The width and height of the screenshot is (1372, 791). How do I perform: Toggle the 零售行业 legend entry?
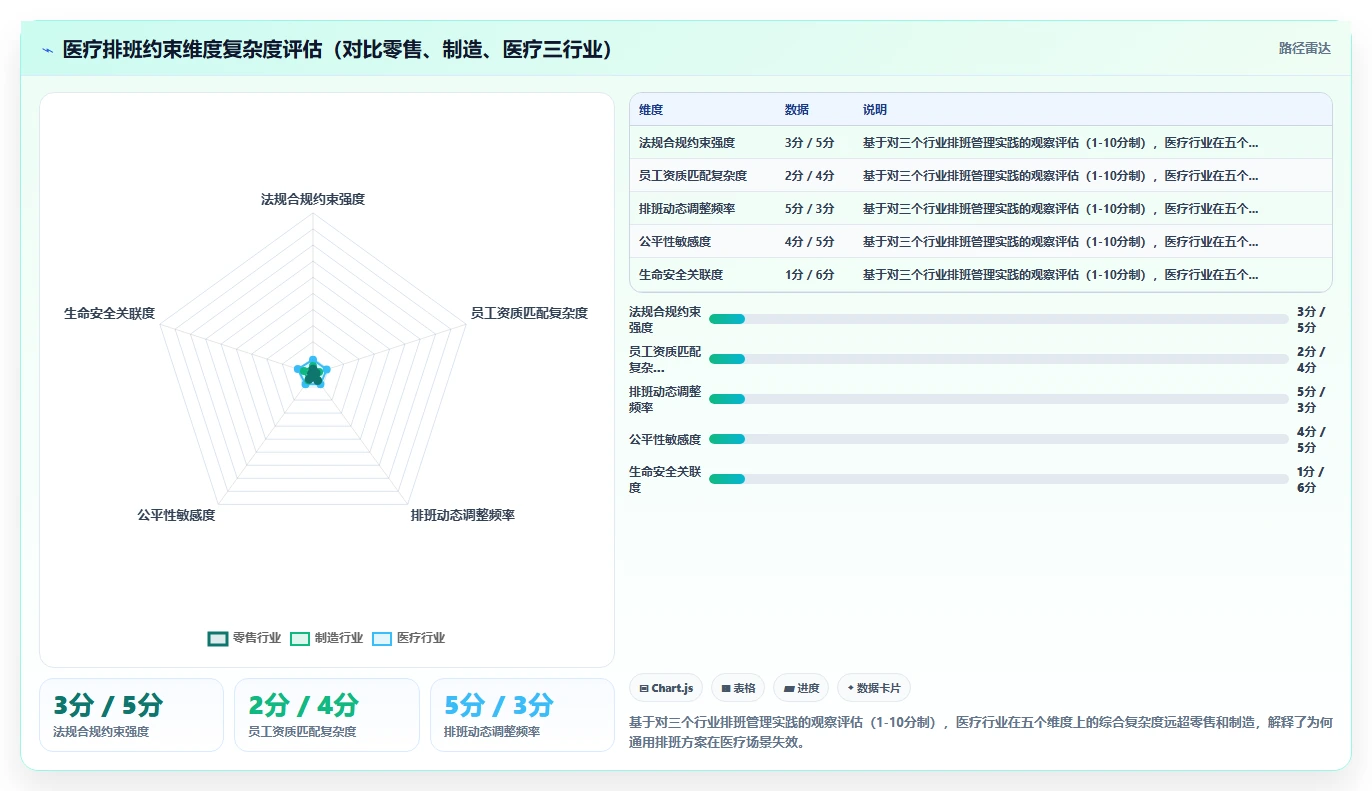[x=244, y=638]
